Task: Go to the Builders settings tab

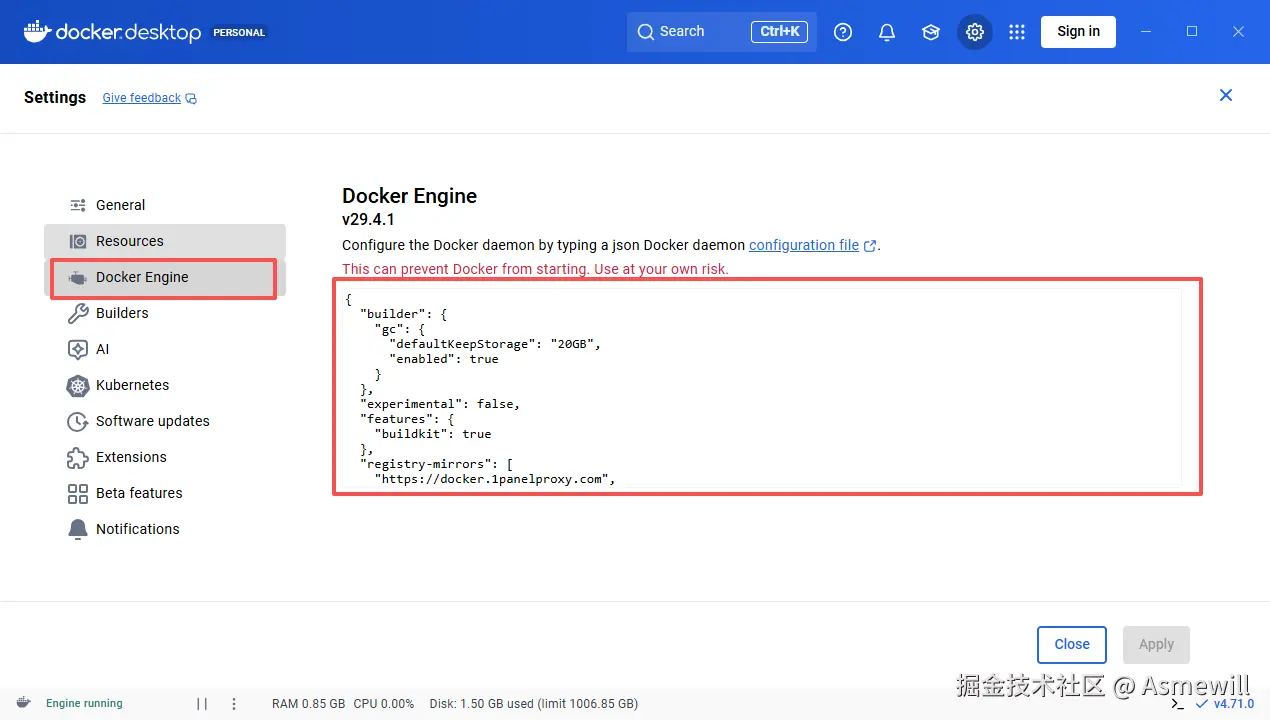Action: 165,313
